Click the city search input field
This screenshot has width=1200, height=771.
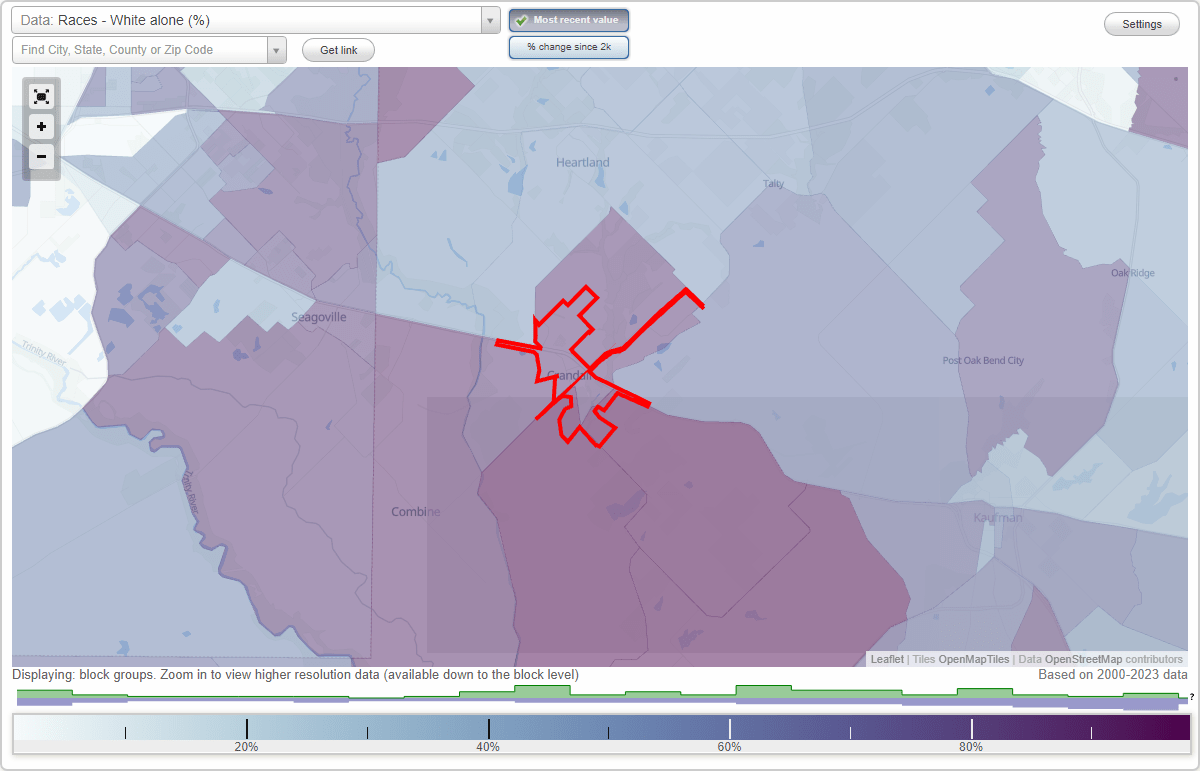point(140,48)
